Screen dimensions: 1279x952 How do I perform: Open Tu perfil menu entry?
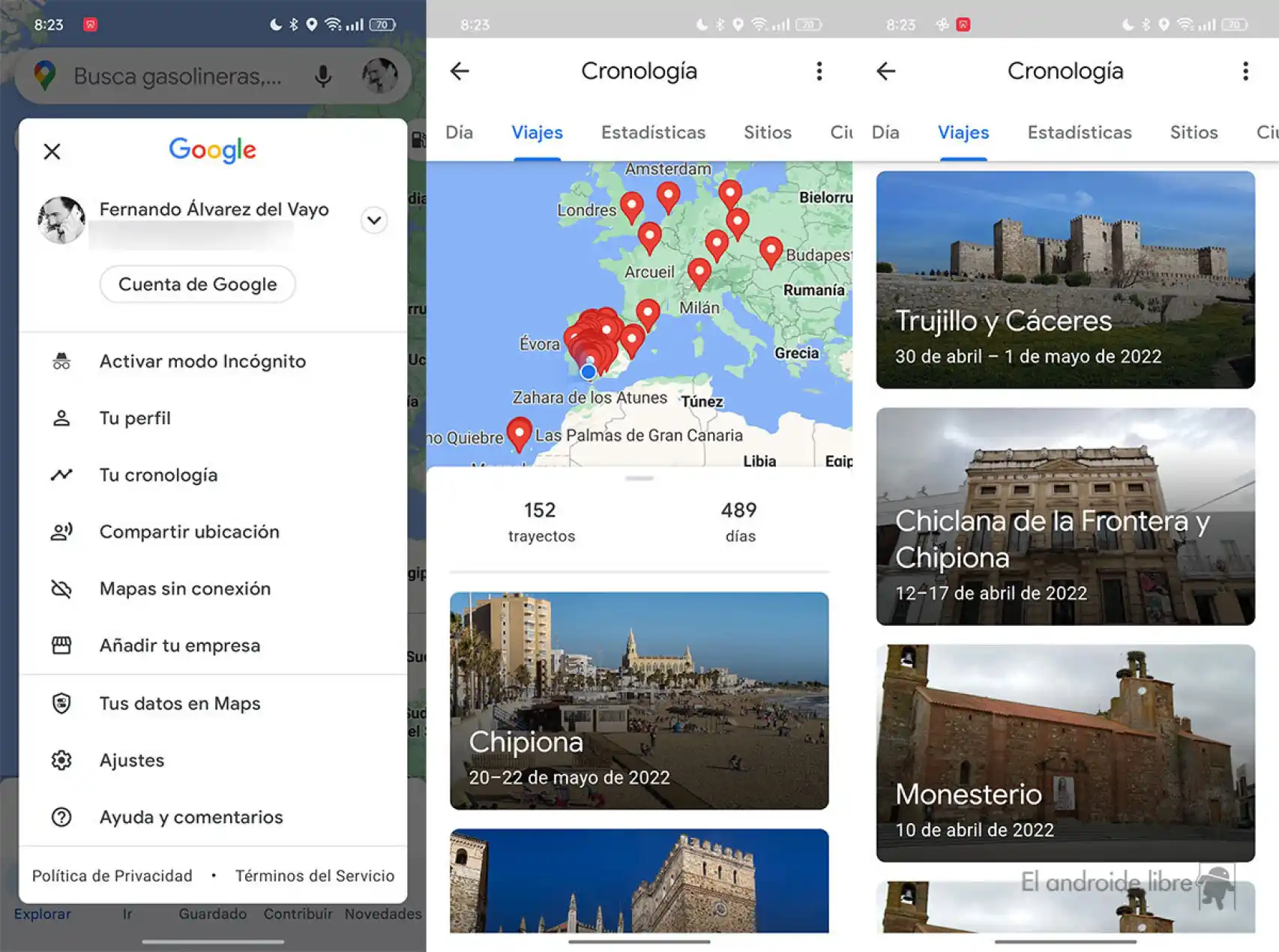(x=135, y=418)
